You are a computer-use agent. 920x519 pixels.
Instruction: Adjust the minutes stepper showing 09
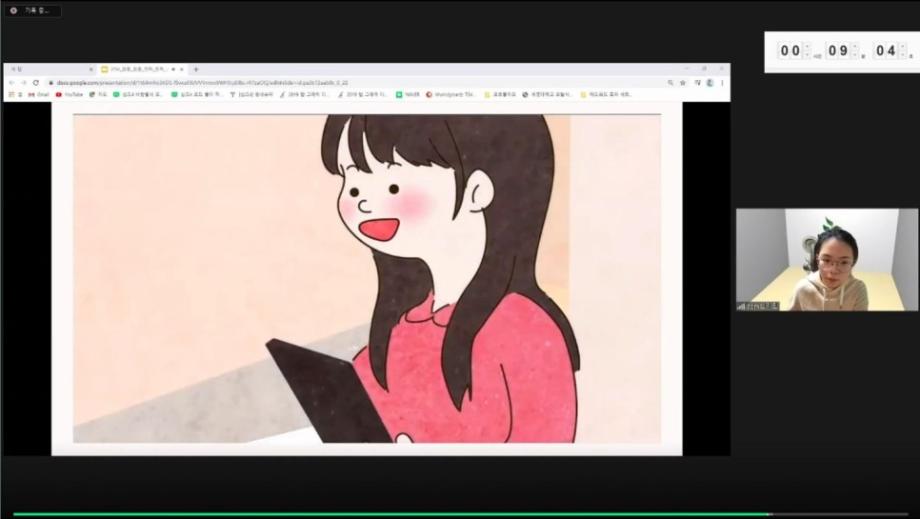pyautogui.click(x=855, y=51)
